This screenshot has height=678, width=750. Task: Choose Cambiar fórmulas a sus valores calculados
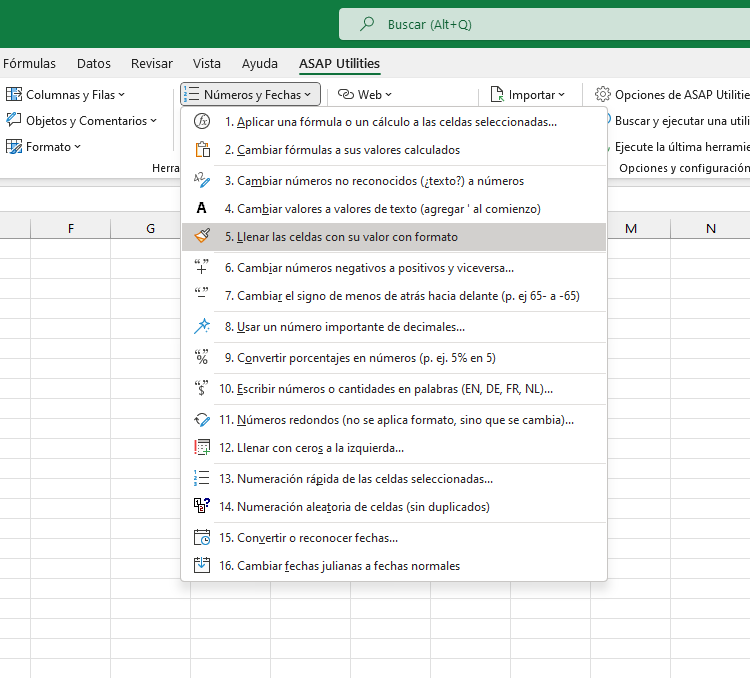(x=394, y=150)
